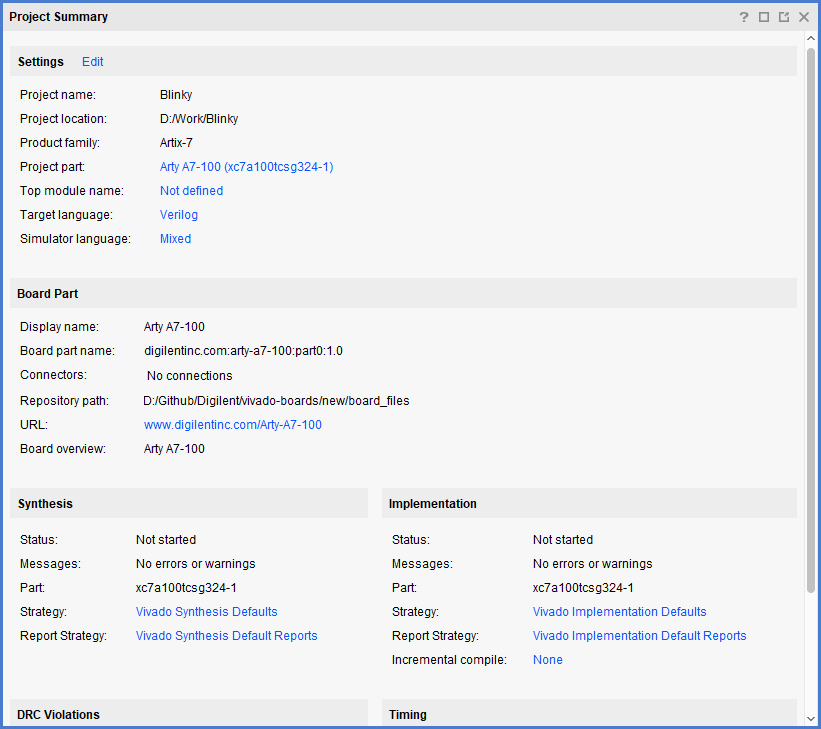Open Vivado Implementation Defaults strategy link
The height and width of the screenshot is (729, 821).
point(619,612)
